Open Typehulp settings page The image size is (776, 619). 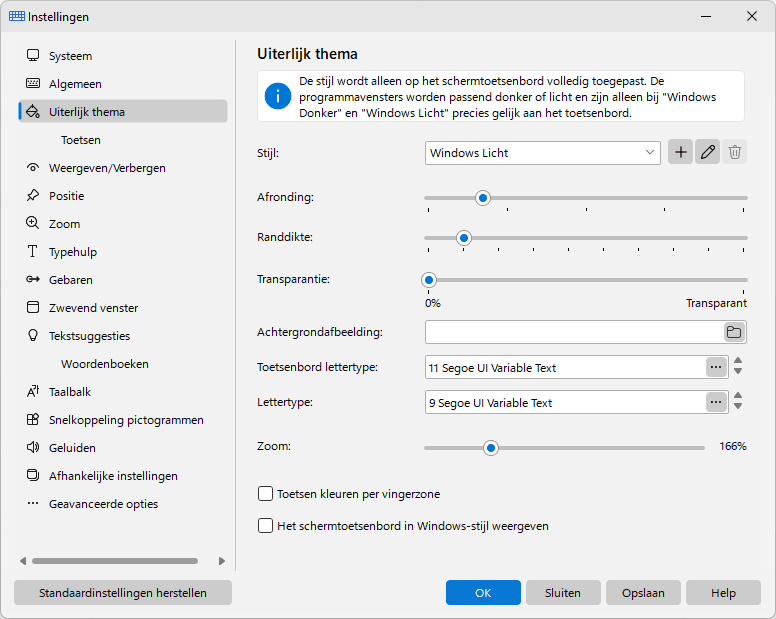pyautogui.click(x=123, y=251)
